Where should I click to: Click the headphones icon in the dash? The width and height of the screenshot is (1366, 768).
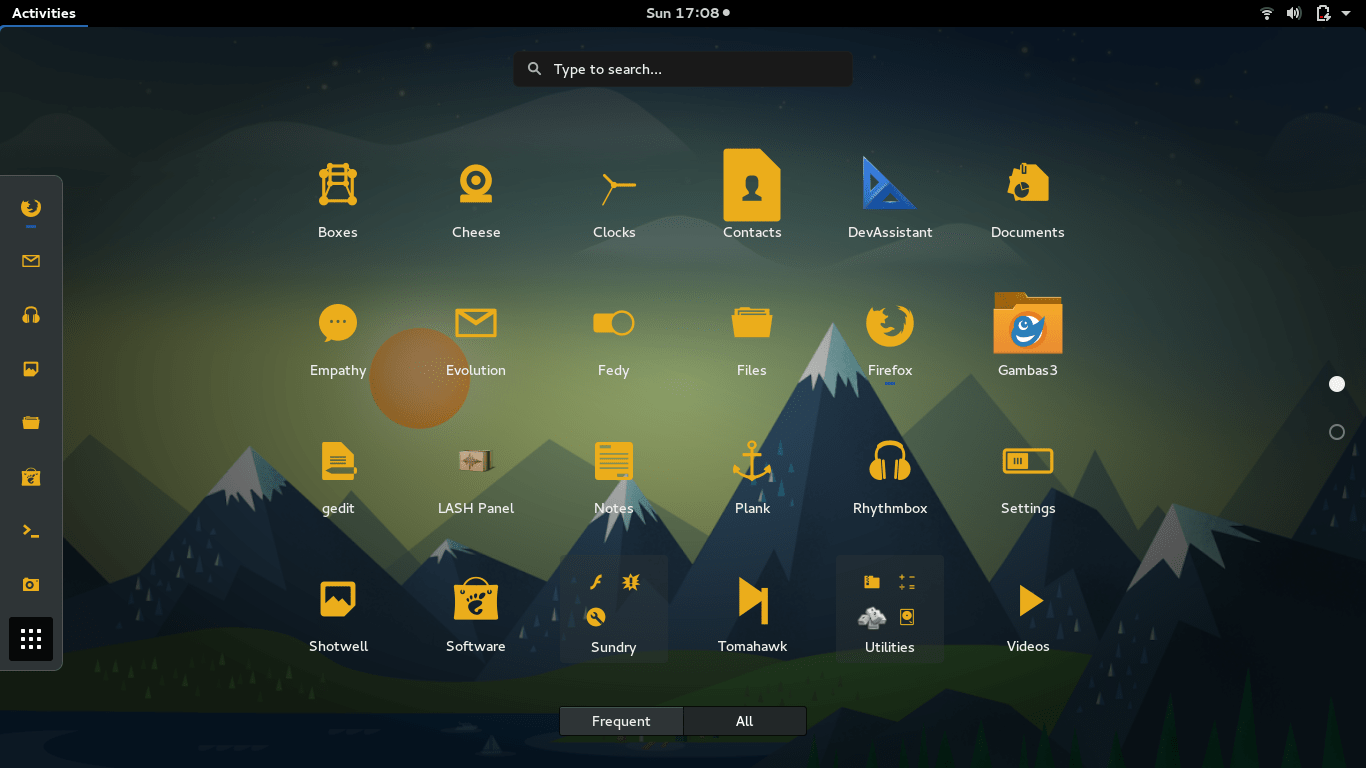[31, 315]
